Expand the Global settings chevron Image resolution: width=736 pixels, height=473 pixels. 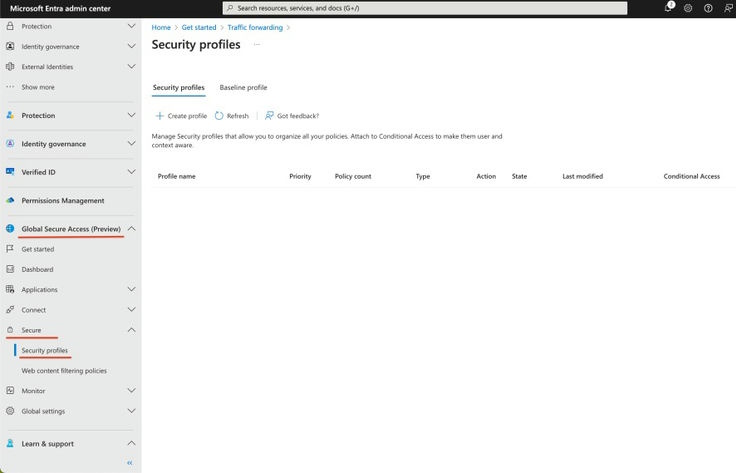click(131, 411)
